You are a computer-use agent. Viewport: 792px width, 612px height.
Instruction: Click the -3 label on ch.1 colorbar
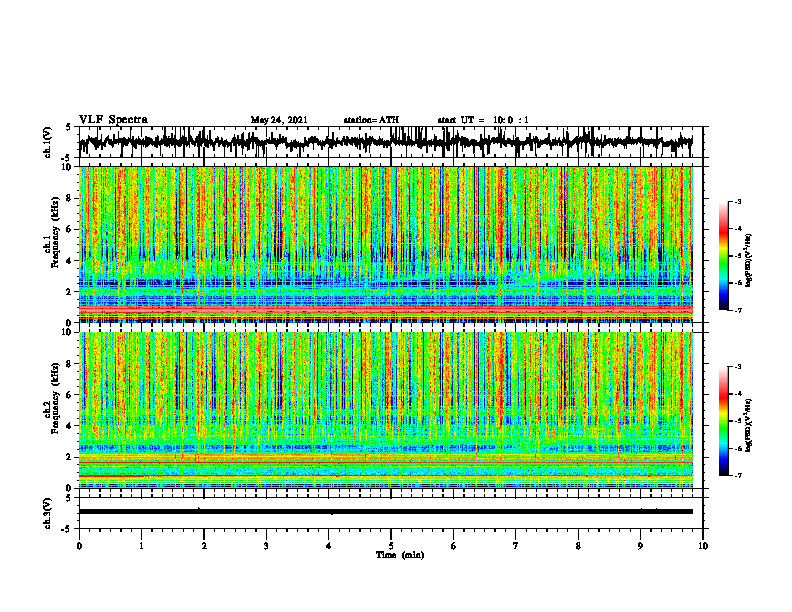coord(738,201)
